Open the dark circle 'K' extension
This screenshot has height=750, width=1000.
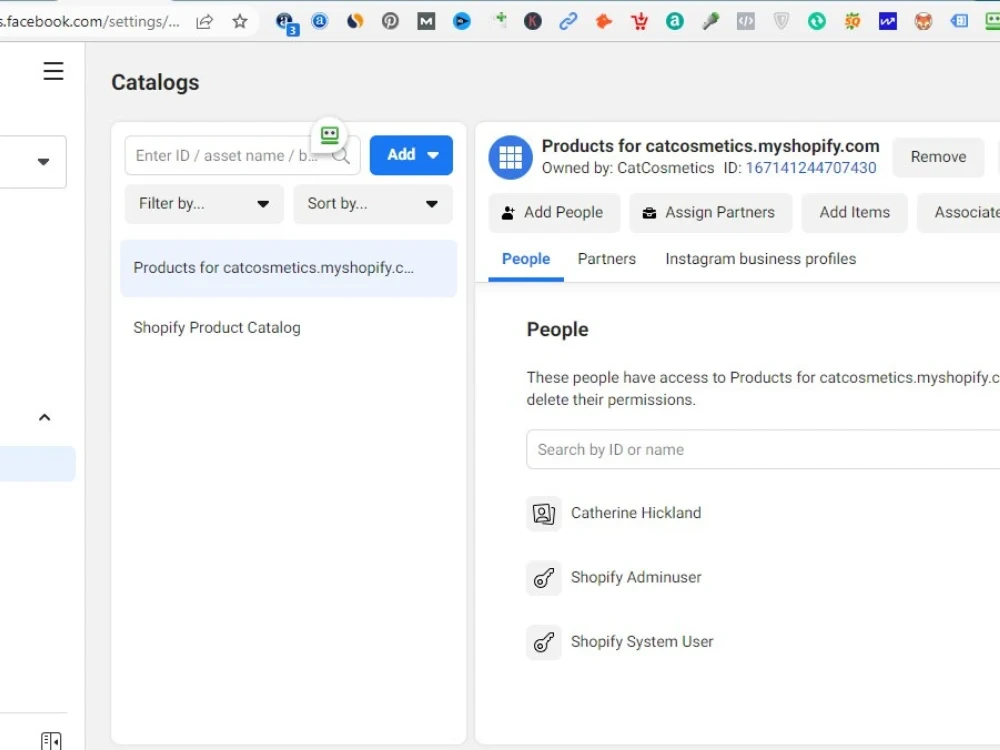(533, 22)
